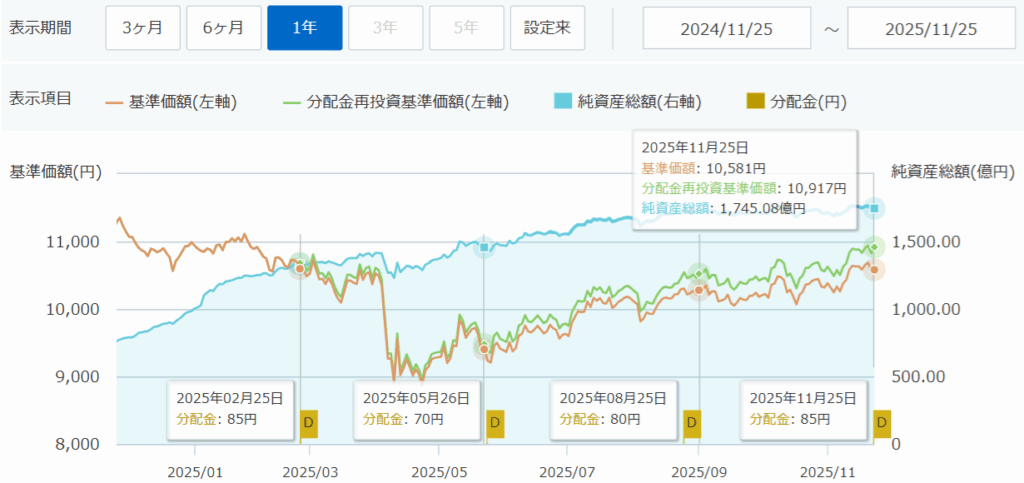Click the orange price point at 2025/02/25

(x=299, y=268)
